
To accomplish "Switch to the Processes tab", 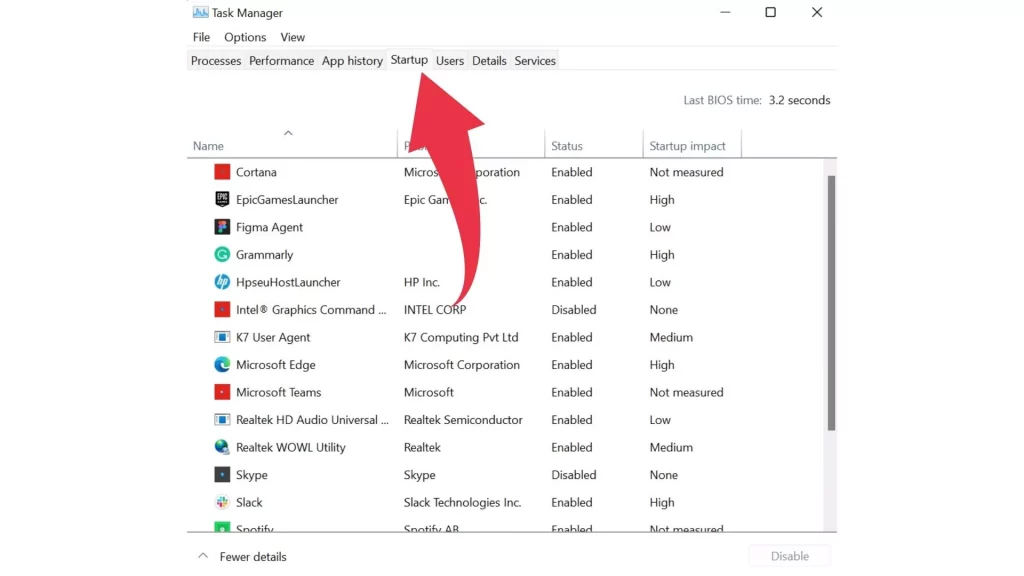I will click(216, 61).
